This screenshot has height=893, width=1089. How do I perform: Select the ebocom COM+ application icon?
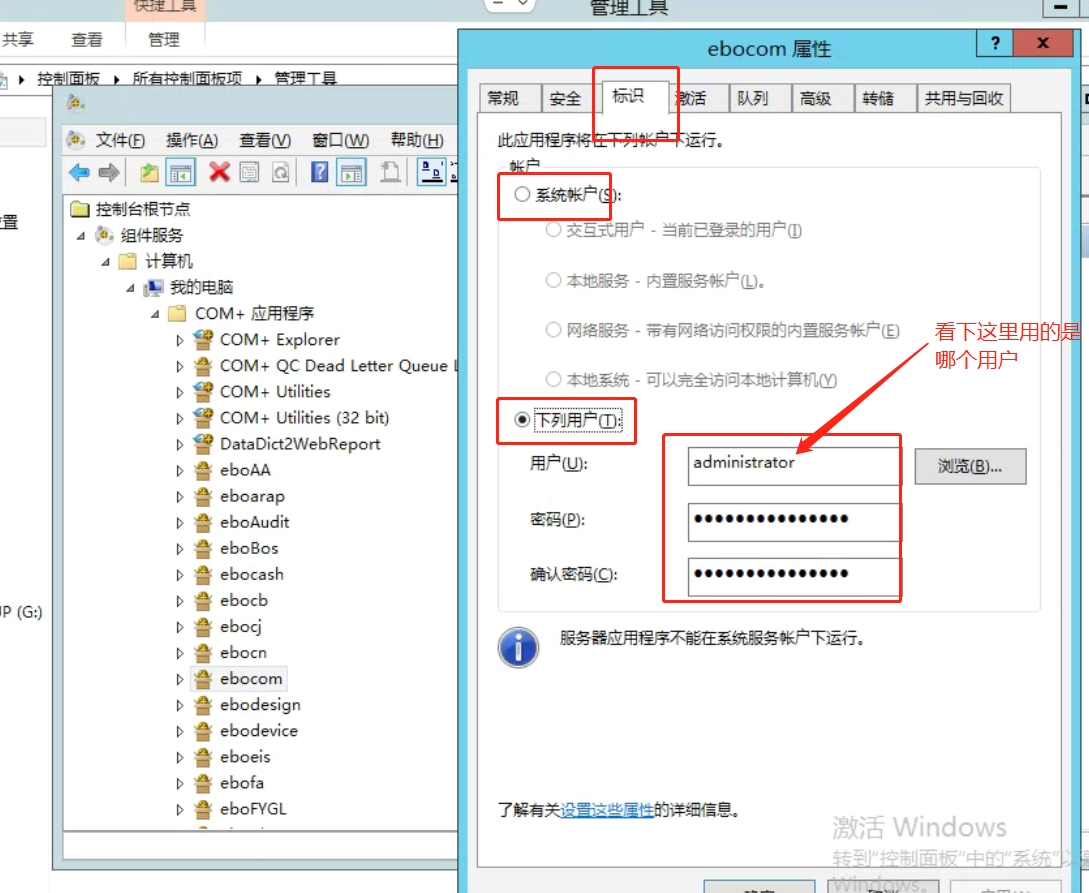tap(203, 679)
